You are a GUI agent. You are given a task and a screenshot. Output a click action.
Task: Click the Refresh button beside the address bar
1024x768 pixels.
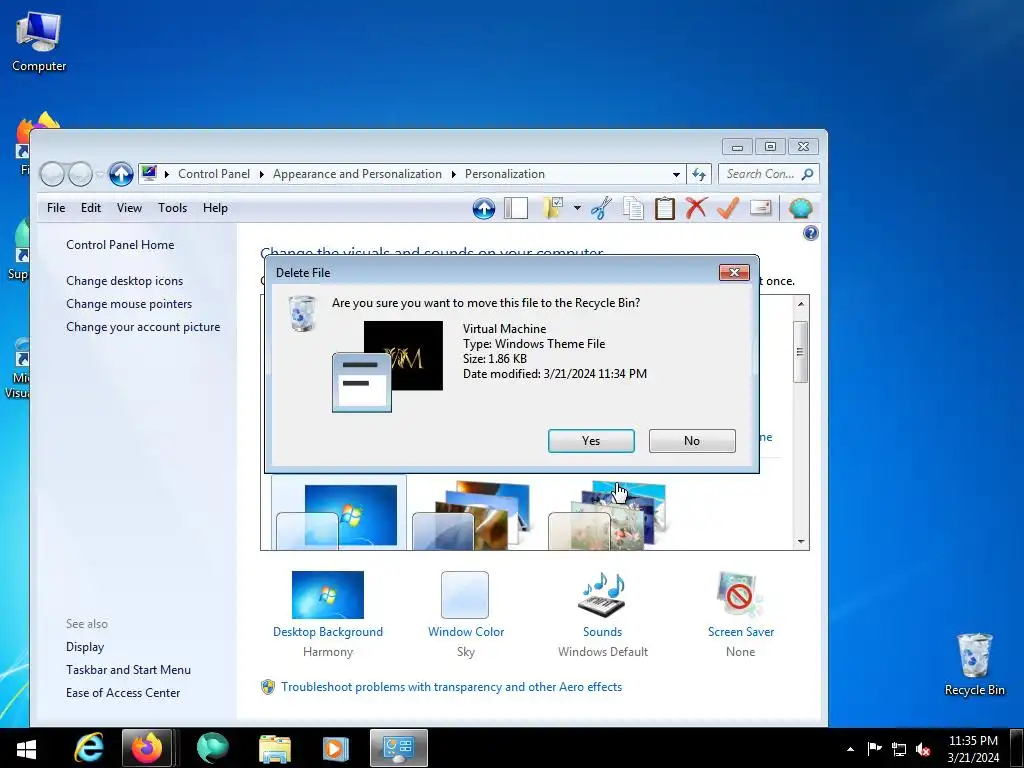(699, 174)
